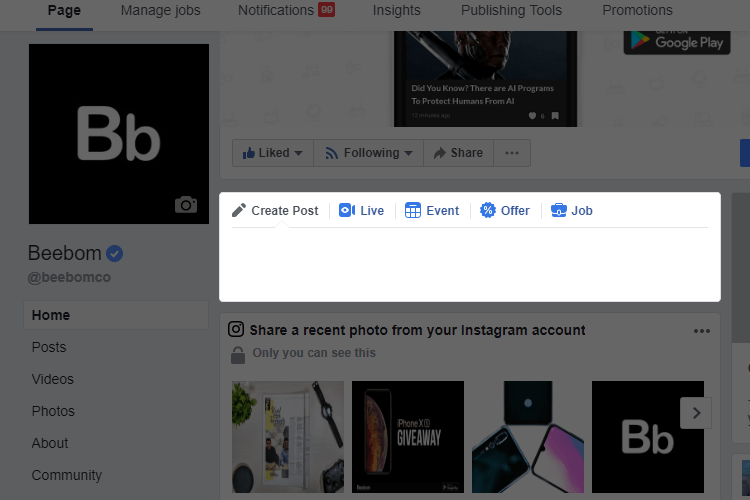Open Videos in the sidebar
Image resolution: width=750 pixels, height=500 pixels.
click(x=53, y=379)
